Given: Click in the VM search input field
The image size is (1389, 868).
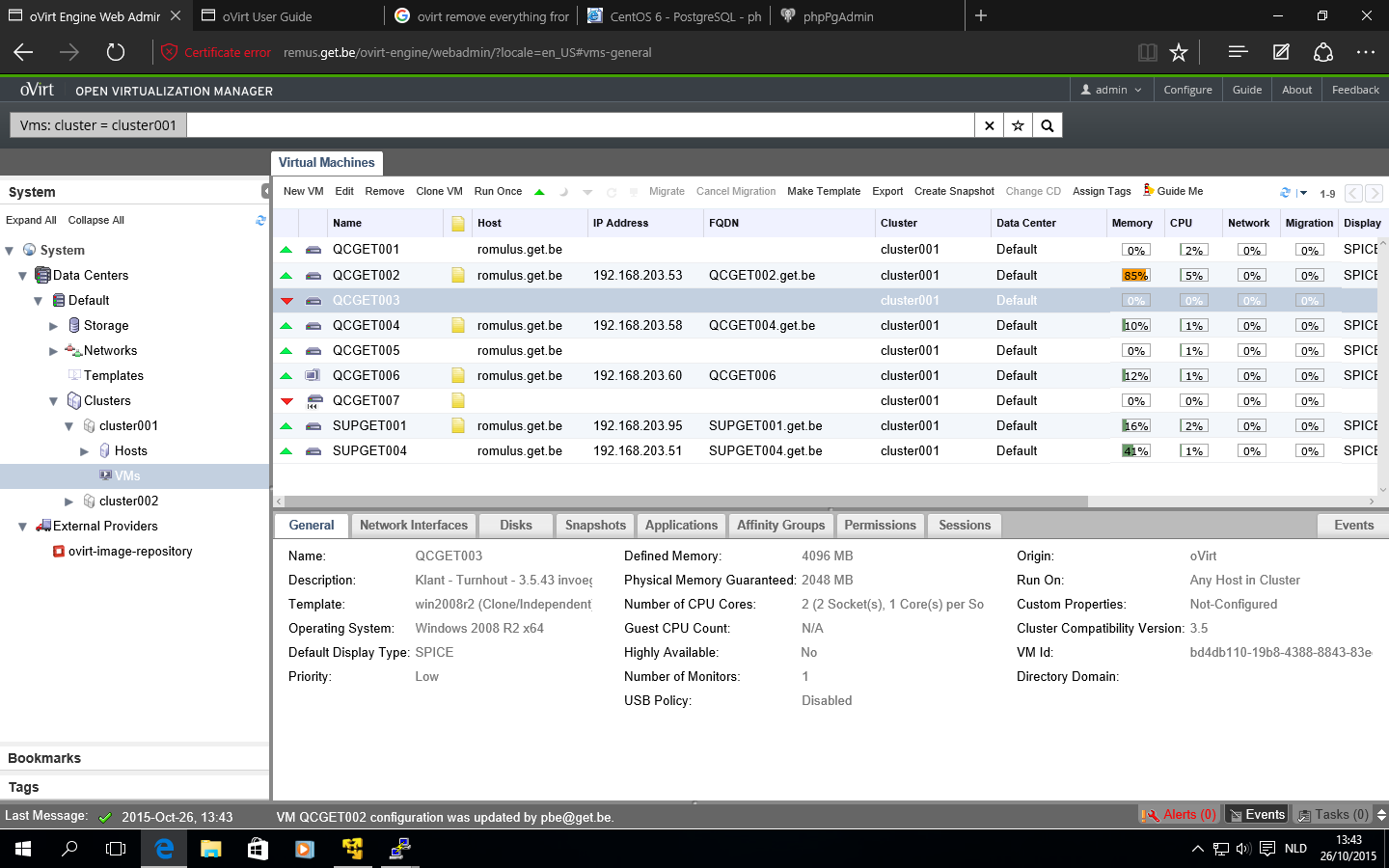Looking at the screenshot, I should coord(579,125).
